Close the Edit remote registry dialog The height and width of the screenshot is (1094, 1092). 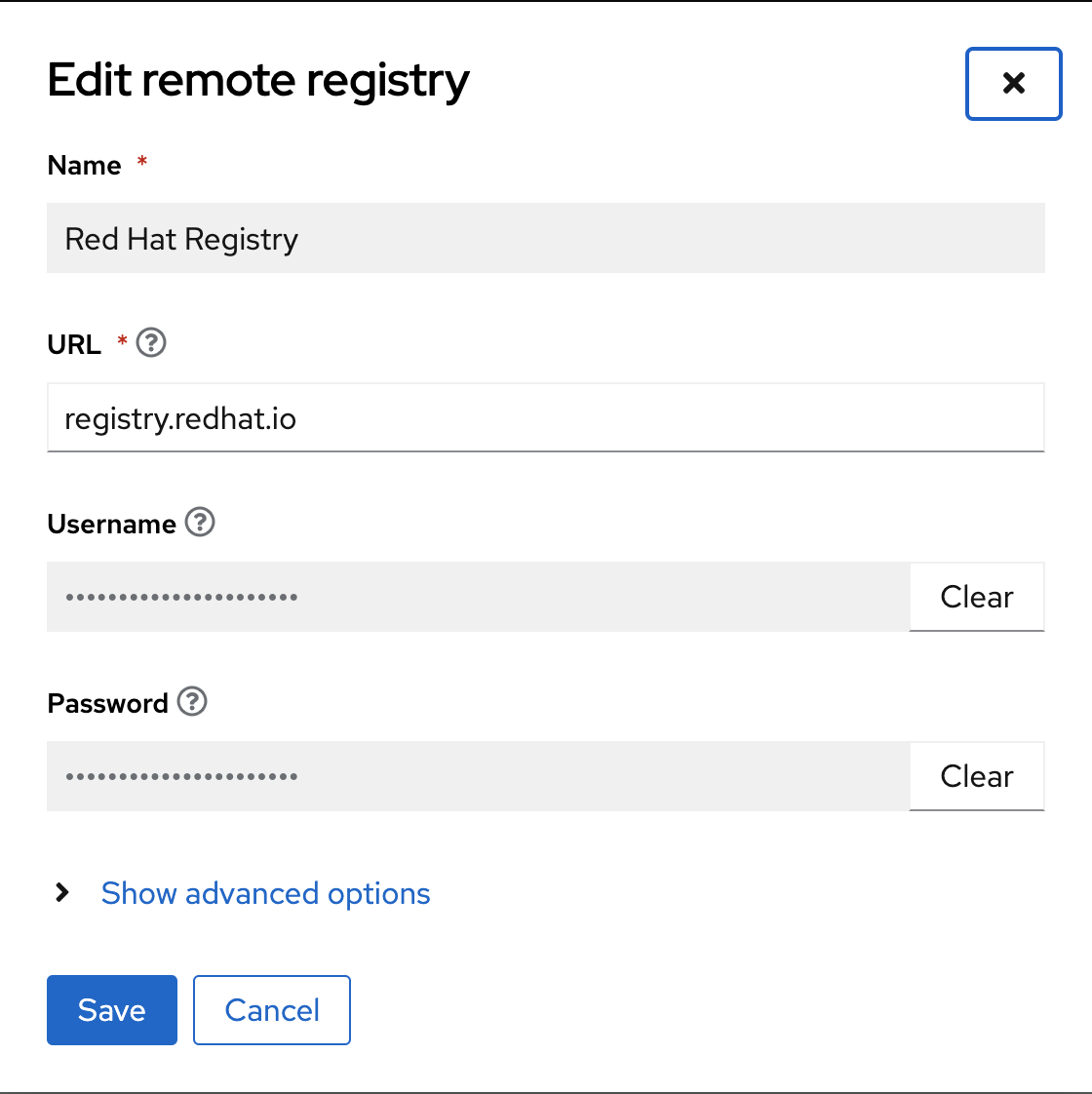1013,84
